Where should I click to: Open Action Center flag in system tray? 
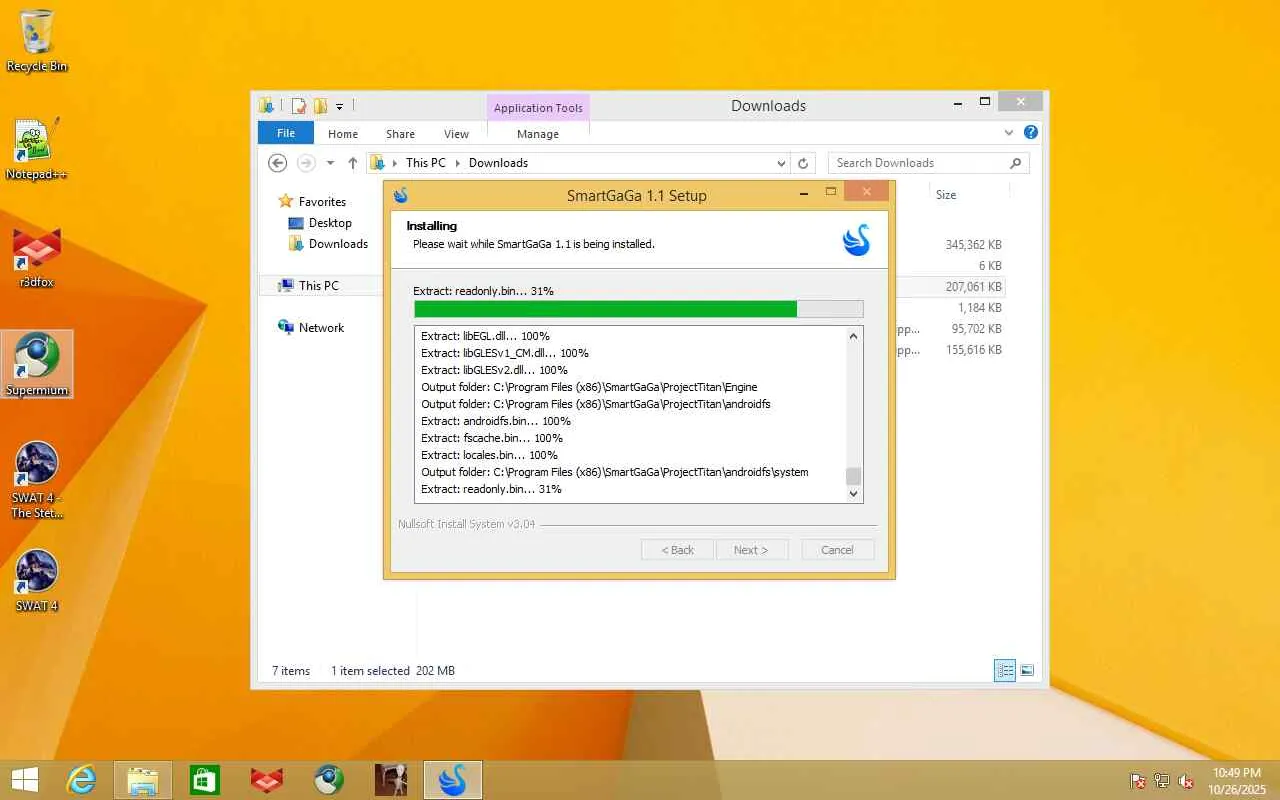[x=1138, y=781]
